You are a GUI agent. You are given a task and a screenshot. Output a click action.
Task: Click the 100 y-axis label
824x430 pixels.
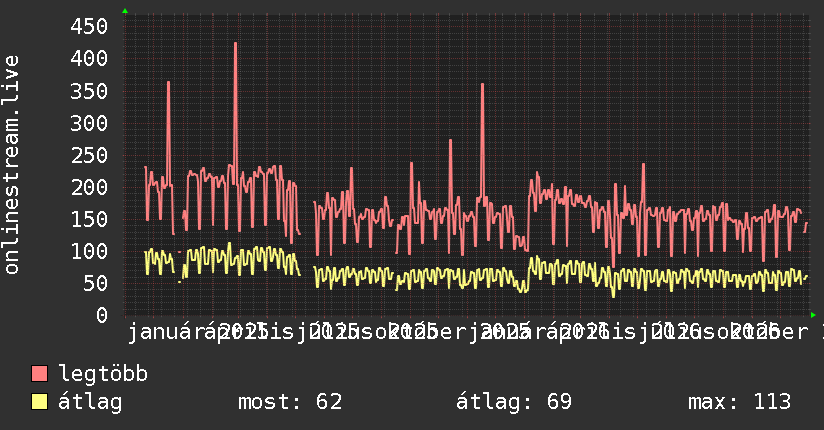(x=89, y=251)
